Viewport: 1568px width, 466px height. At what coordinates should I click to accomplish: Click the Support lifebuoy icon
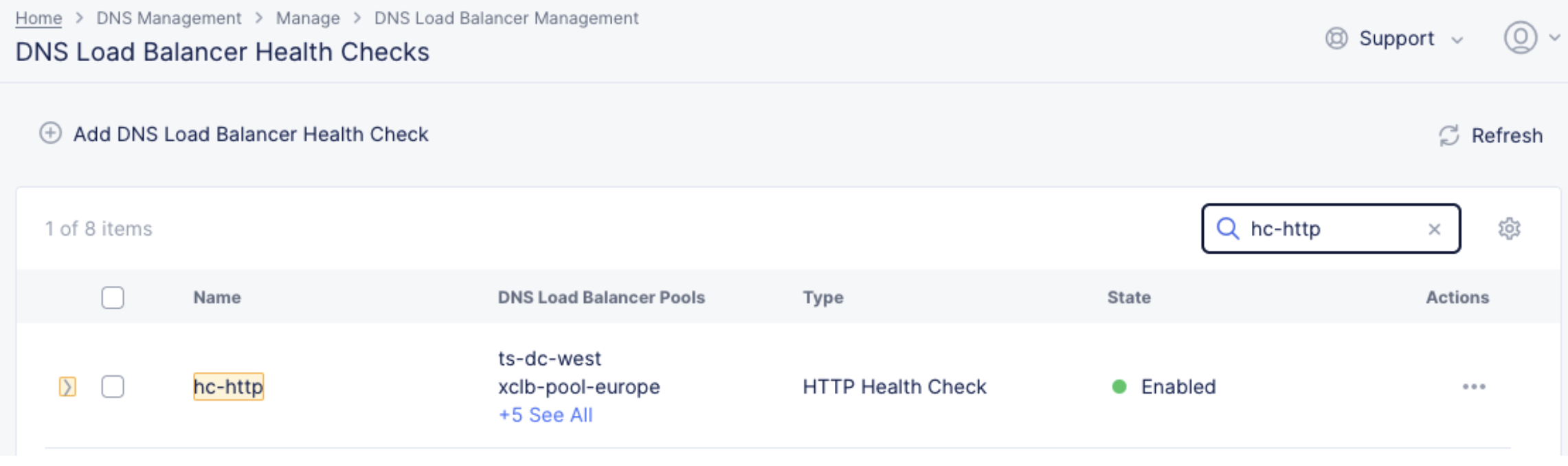(x=1336, y=38)
